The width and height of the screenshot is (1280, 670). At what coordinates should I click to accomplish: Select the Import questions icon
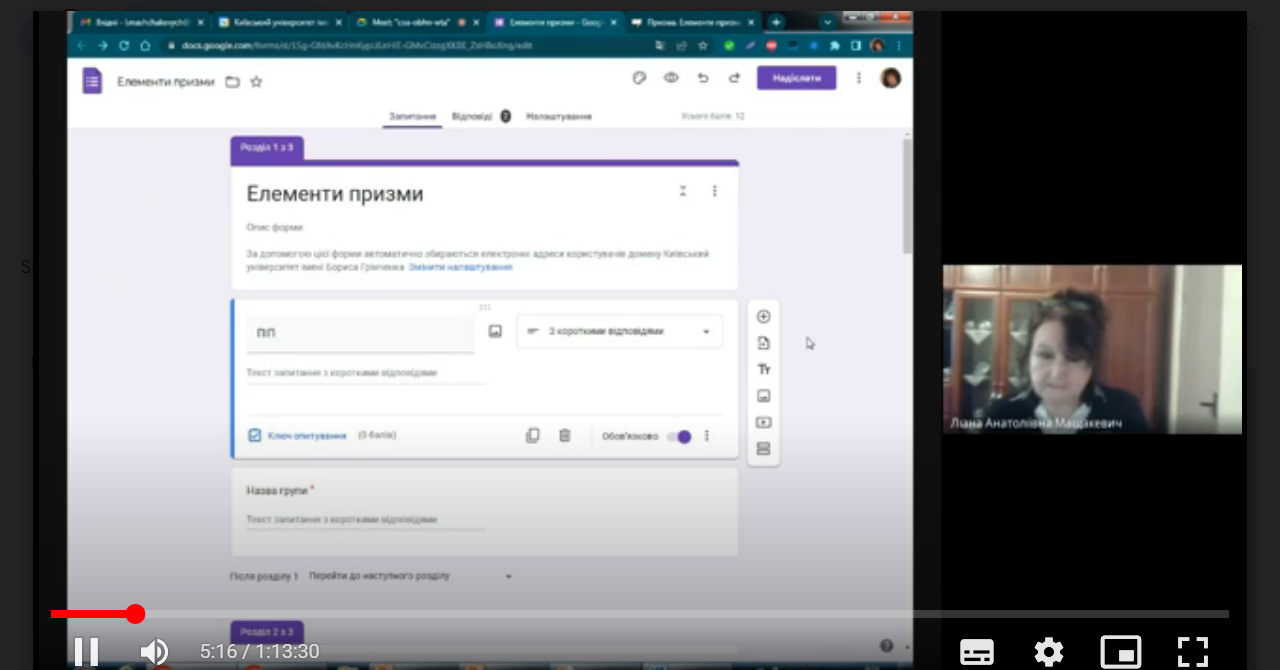763,343
